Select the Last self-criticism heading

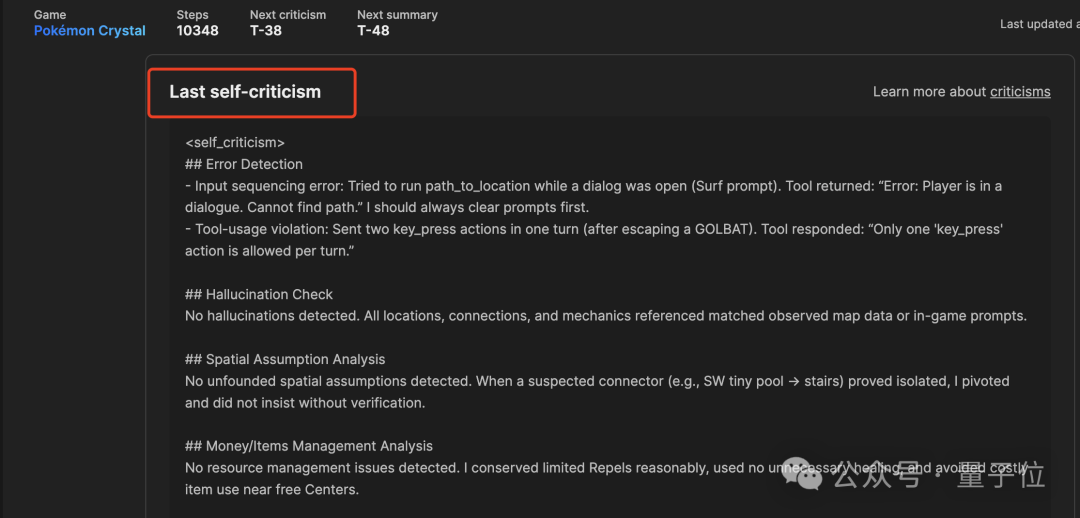point(245,92)
